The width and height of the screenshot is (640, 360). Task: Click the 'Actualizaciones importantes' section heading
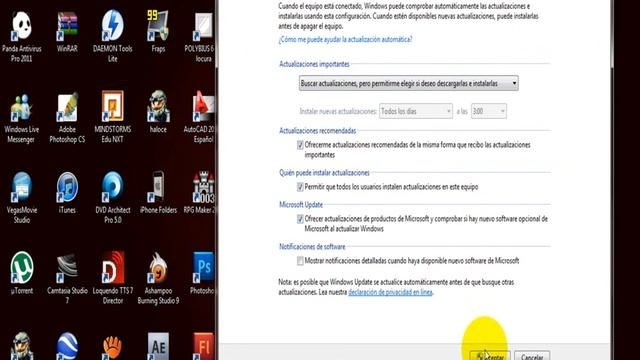pos(314,64)
